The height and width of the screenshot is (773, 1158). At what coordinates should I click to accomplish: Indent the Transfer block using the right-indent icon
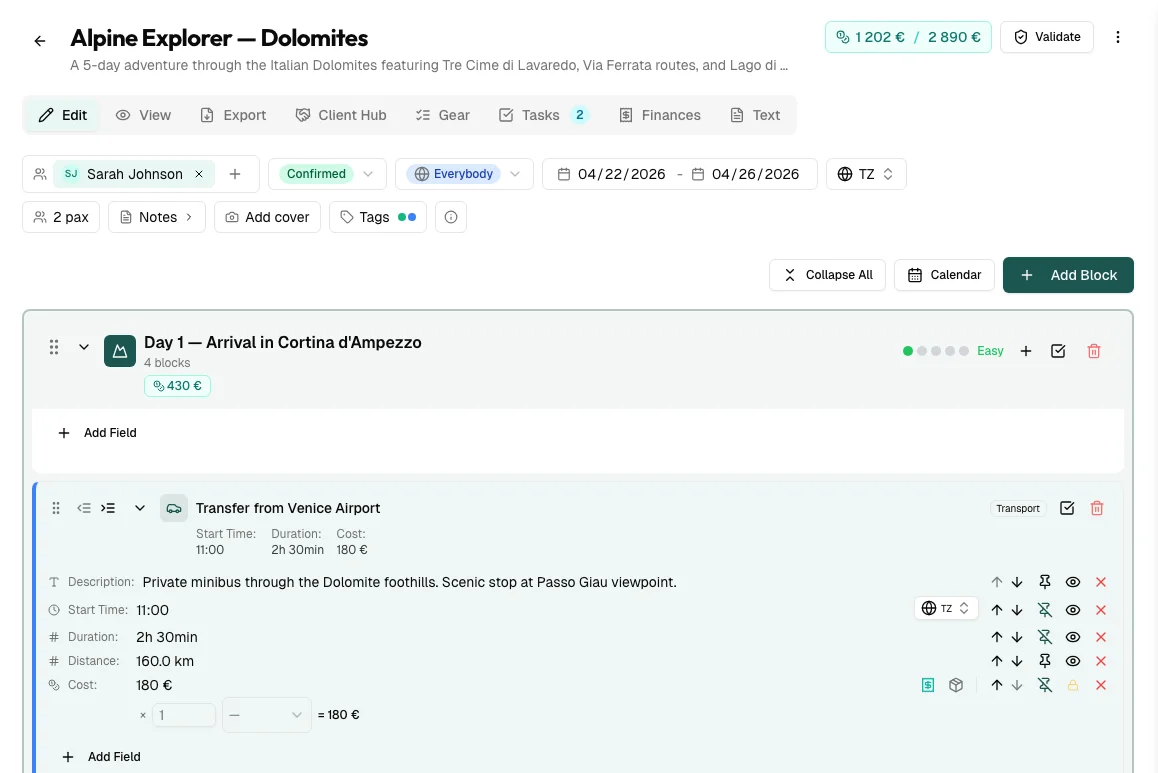point(108,508)
